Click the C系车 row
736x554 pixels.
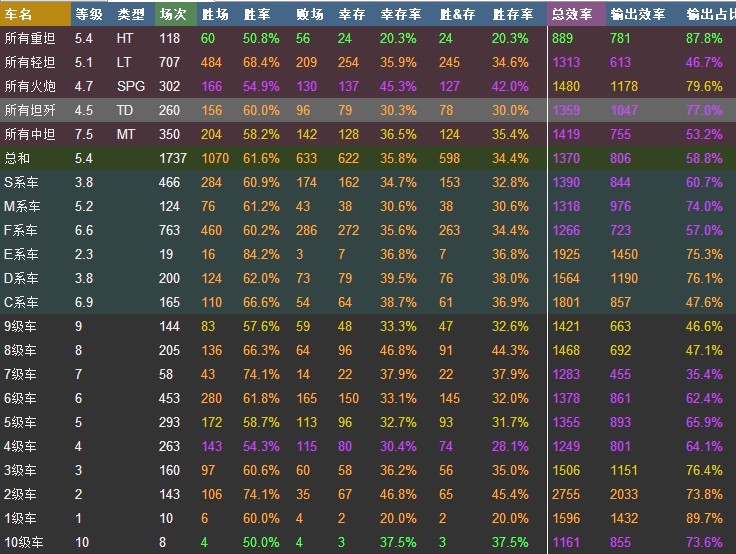(23, 302)
